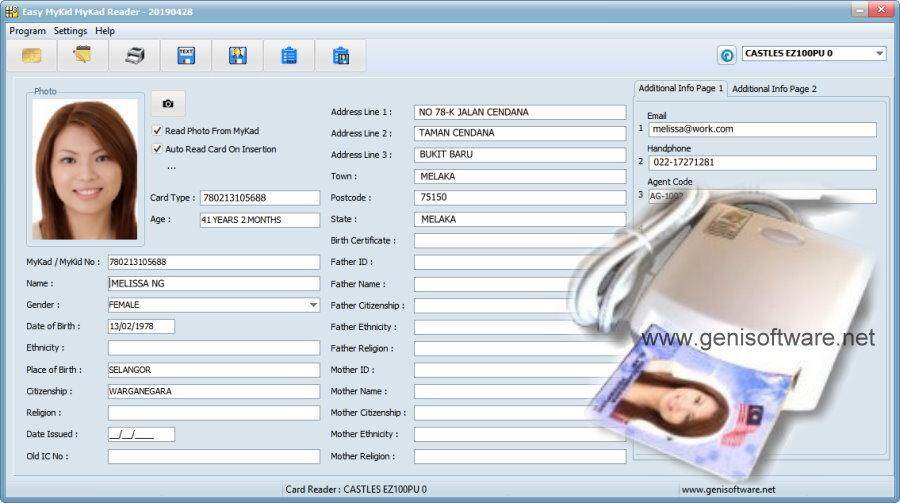
Task: Open the Program menu
Action: tap(28, 31)
